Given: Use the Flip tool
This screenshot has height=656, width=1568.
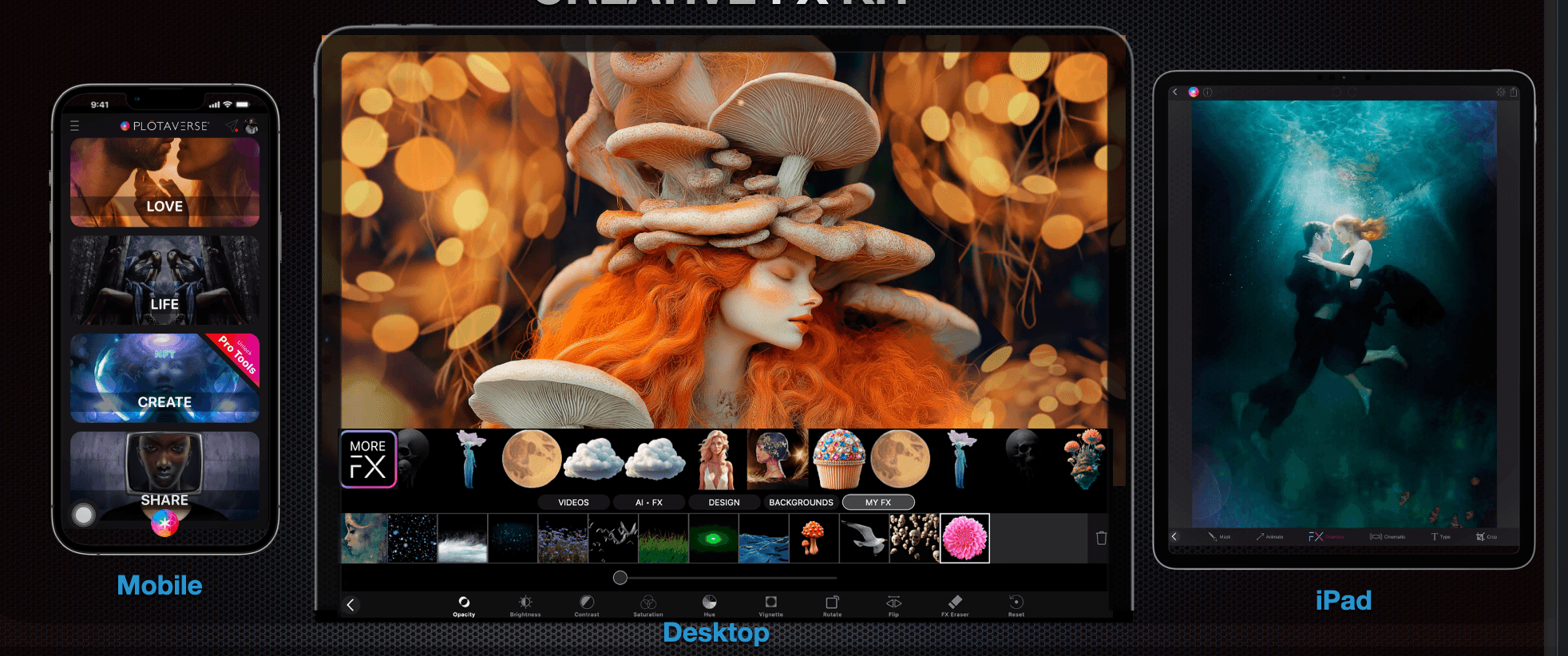Looking at the screenshot, I should tap(893, 605).
